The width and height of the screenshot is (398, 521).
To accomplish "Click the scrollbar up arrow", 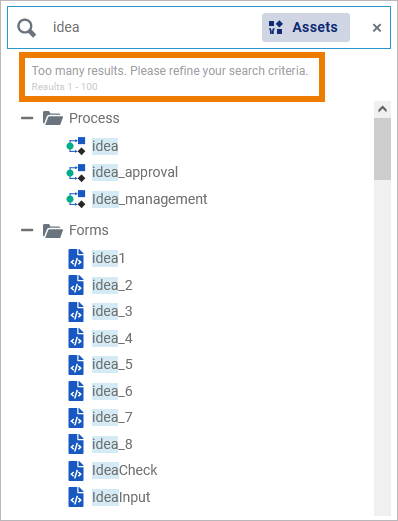I will click(x=382, y=109).
